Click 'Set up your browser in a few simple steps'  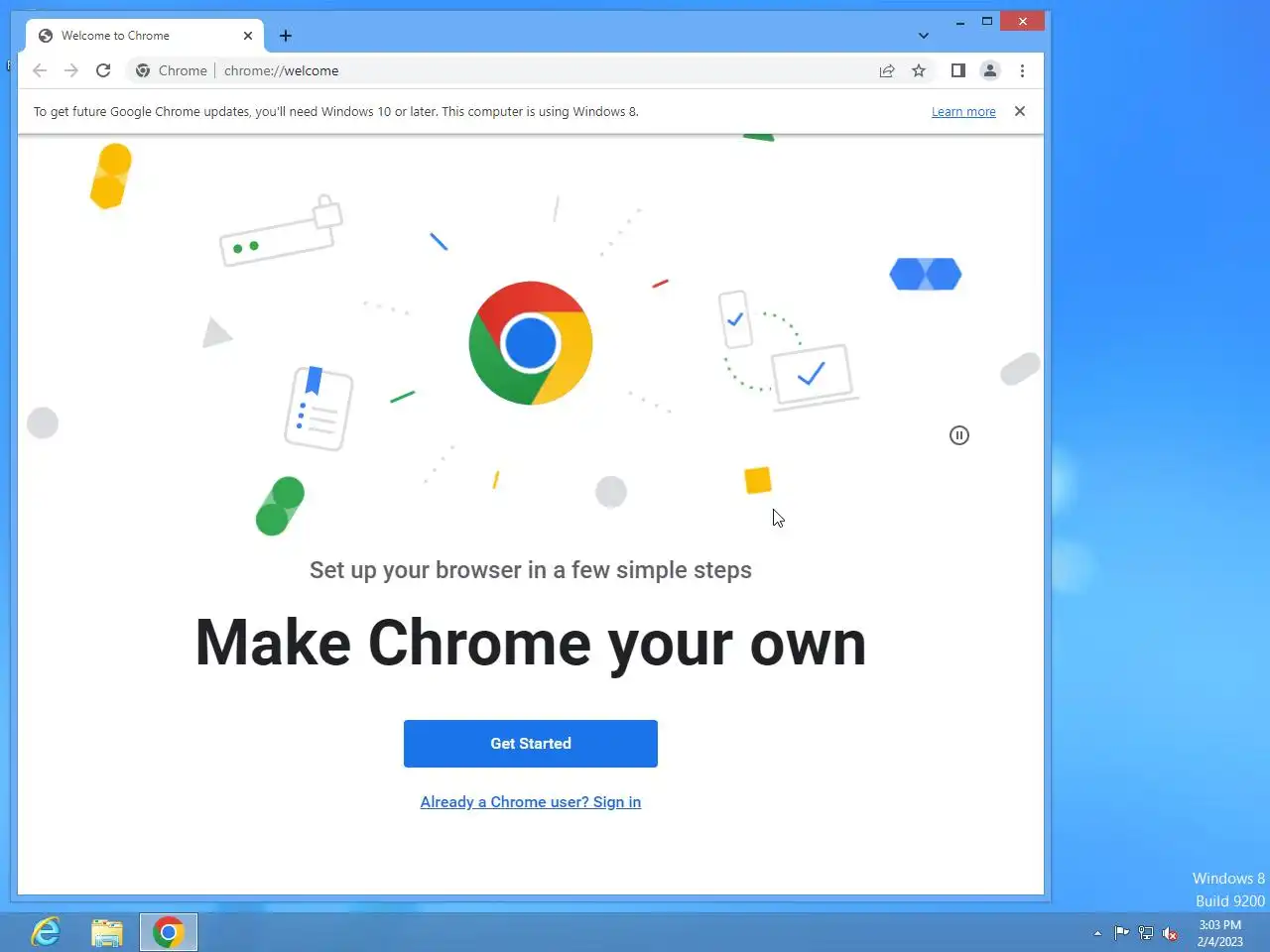pyautogui.click(x=531, y=570)
